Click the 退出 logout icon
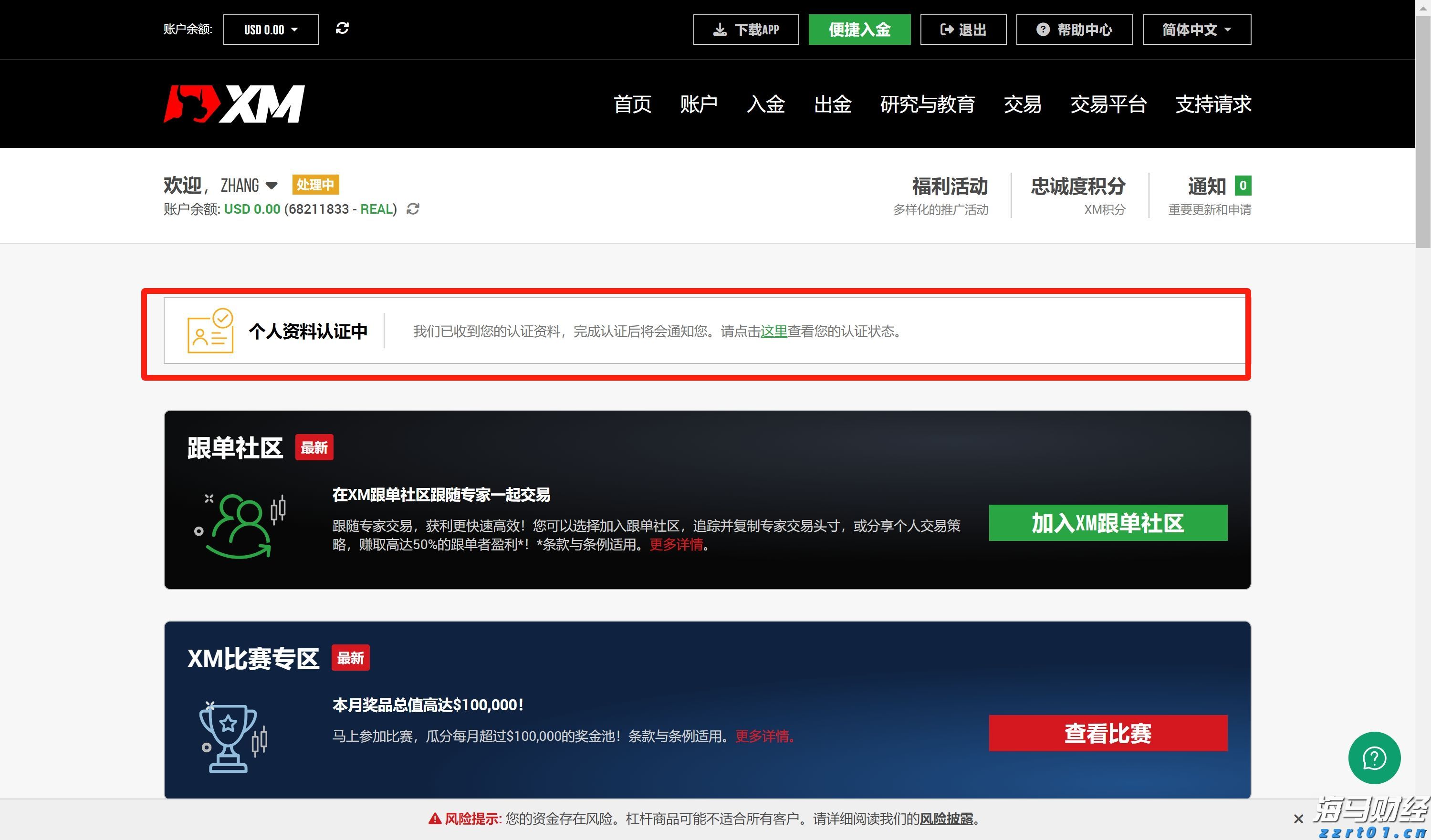The width and height of the screenshot is (1431, 840). coord(946,29)
